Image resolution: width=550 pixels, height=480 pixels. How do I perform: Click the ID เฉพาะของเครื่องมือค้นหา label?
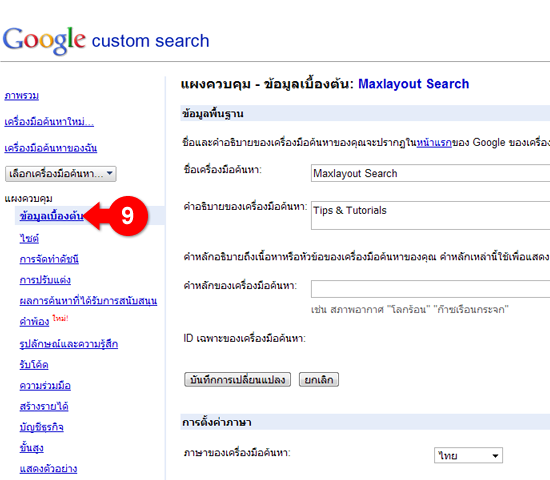[x=244, y=339]
